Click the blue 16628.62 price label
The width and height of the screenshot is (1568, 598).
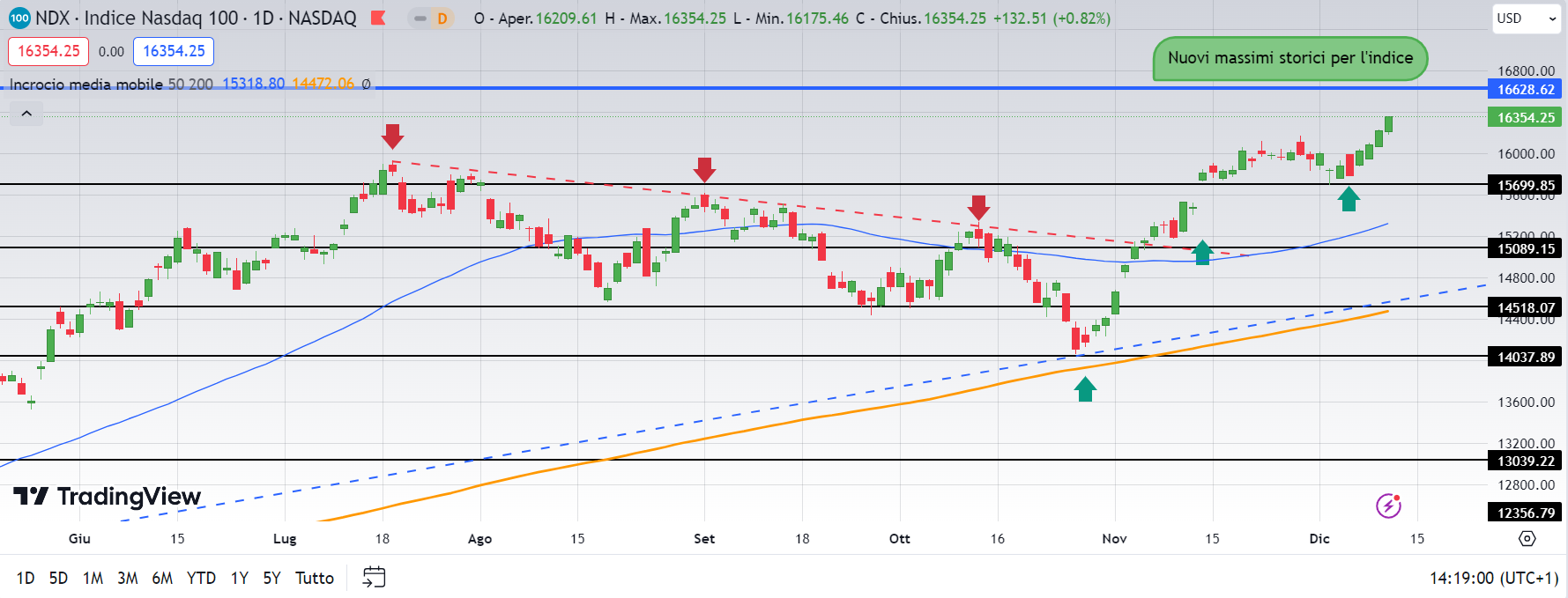pyautogui.click(x=1526, y=89)
